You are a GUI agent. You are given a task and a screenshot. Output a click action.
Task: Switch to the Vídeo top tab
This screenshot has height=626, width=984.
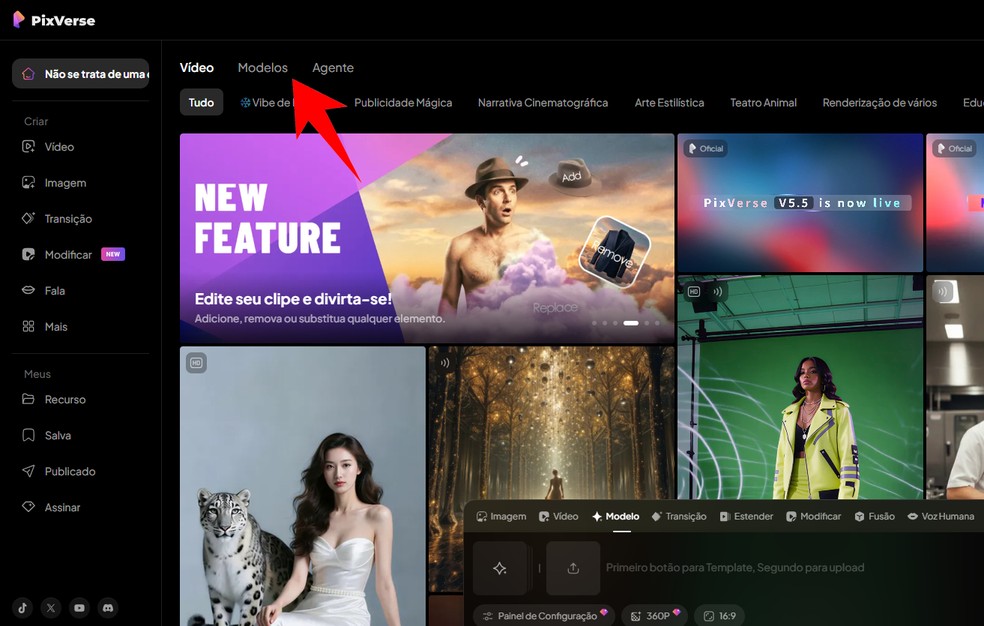point(196,68)
